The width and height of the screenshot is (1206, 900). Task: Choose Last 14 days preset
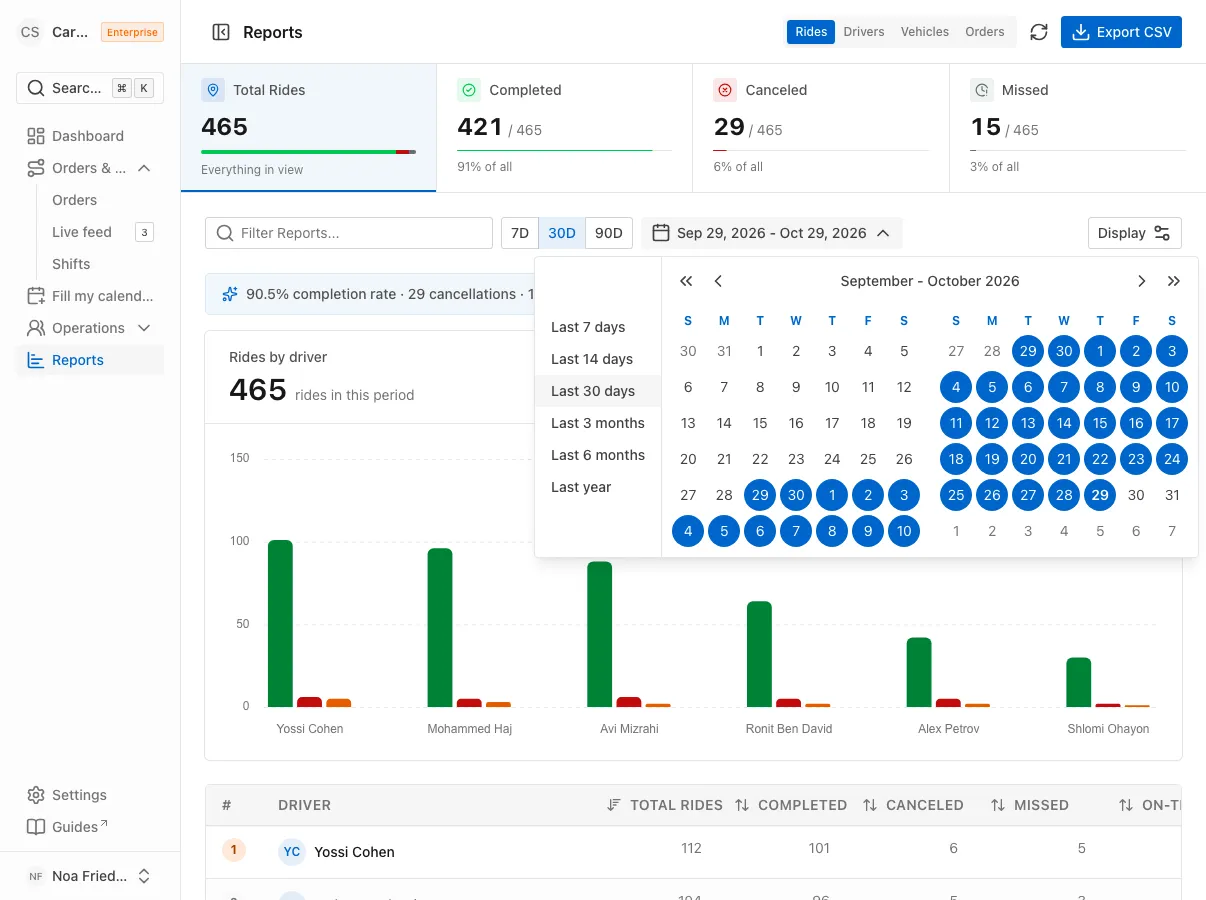pos(597,359)
